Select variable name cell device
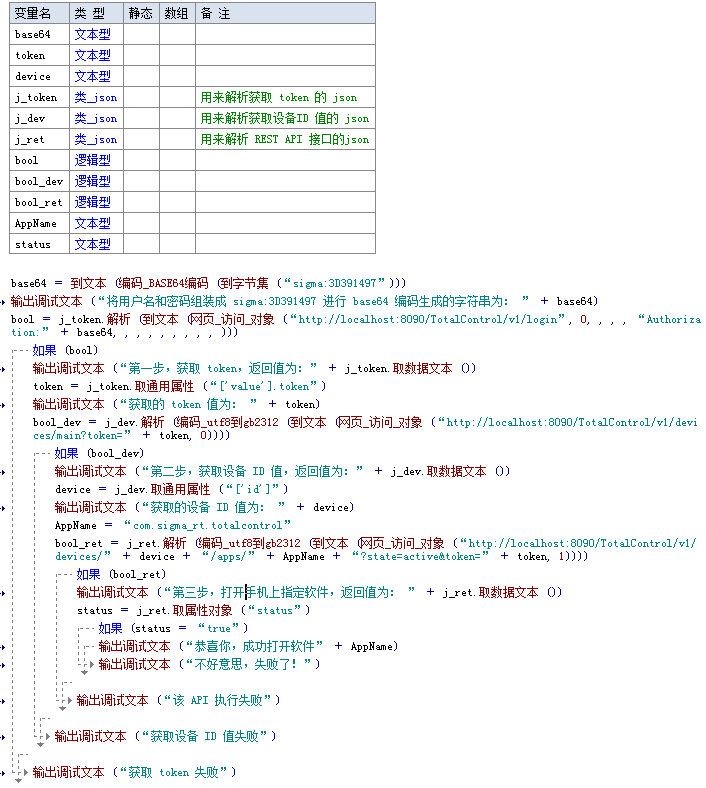 point(39,76)
